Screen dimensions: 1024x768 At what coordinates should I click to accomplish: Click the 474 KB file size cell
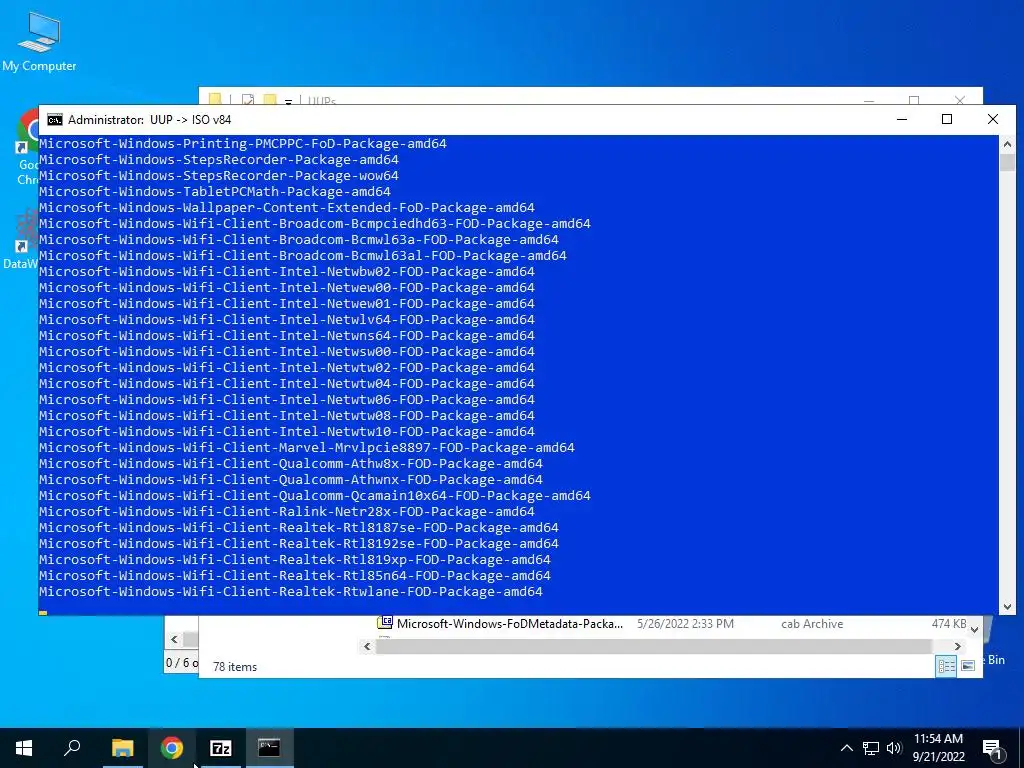tap(949, 624)
